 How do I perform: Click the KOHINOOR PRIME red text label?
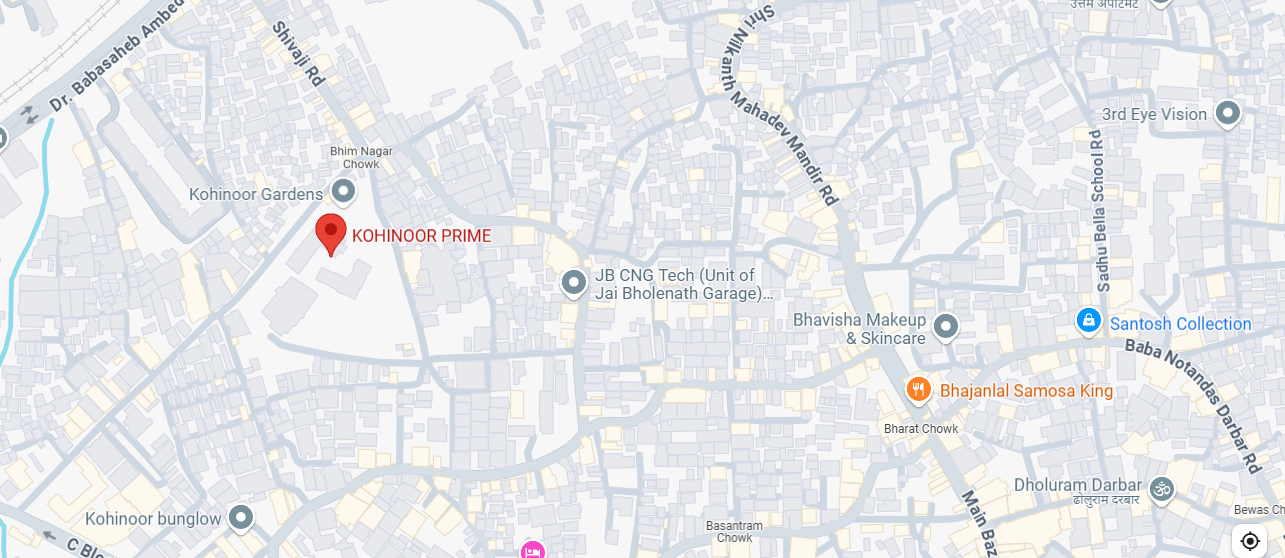pos(421,236)
